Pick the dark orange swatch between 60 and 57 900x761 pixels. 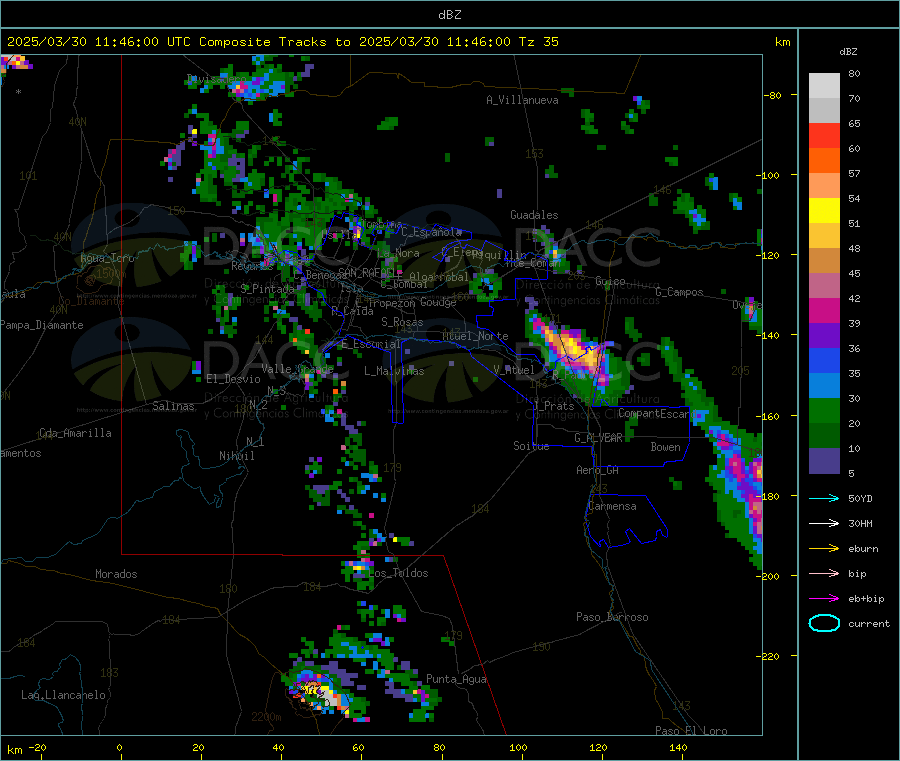click(x=824, y=161)
